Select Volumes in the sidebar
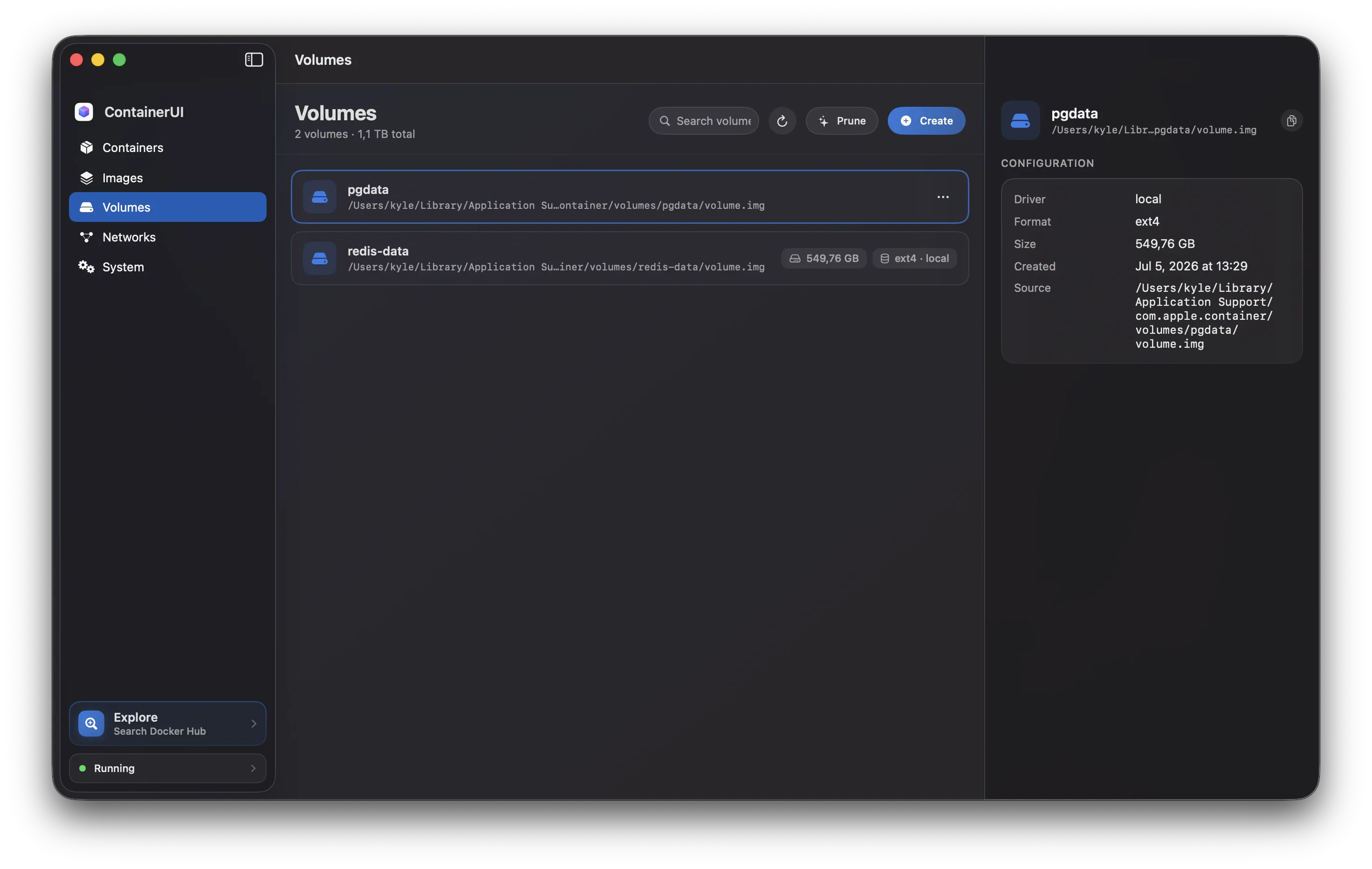This screenshot has height=869, width=1372. (x=167, y=207)
